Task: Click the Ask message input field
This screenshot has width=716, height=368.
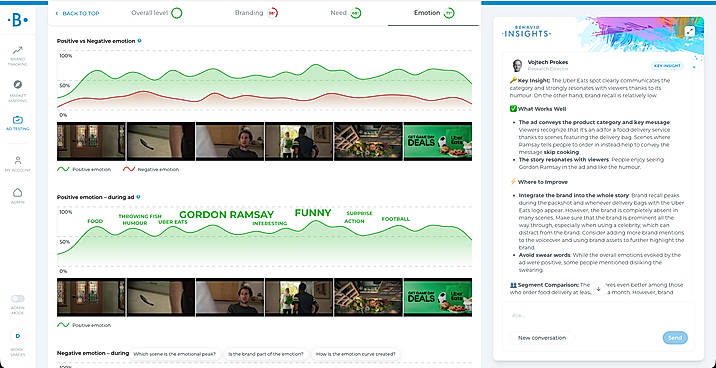Action: coord(598,315)
